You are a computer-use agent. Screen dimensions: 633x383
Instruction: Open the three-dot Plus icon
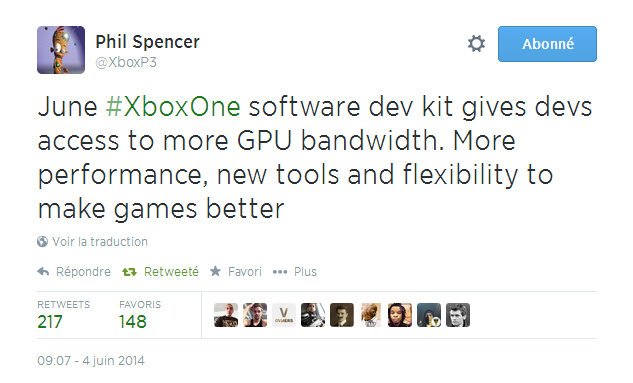point(280,272)
